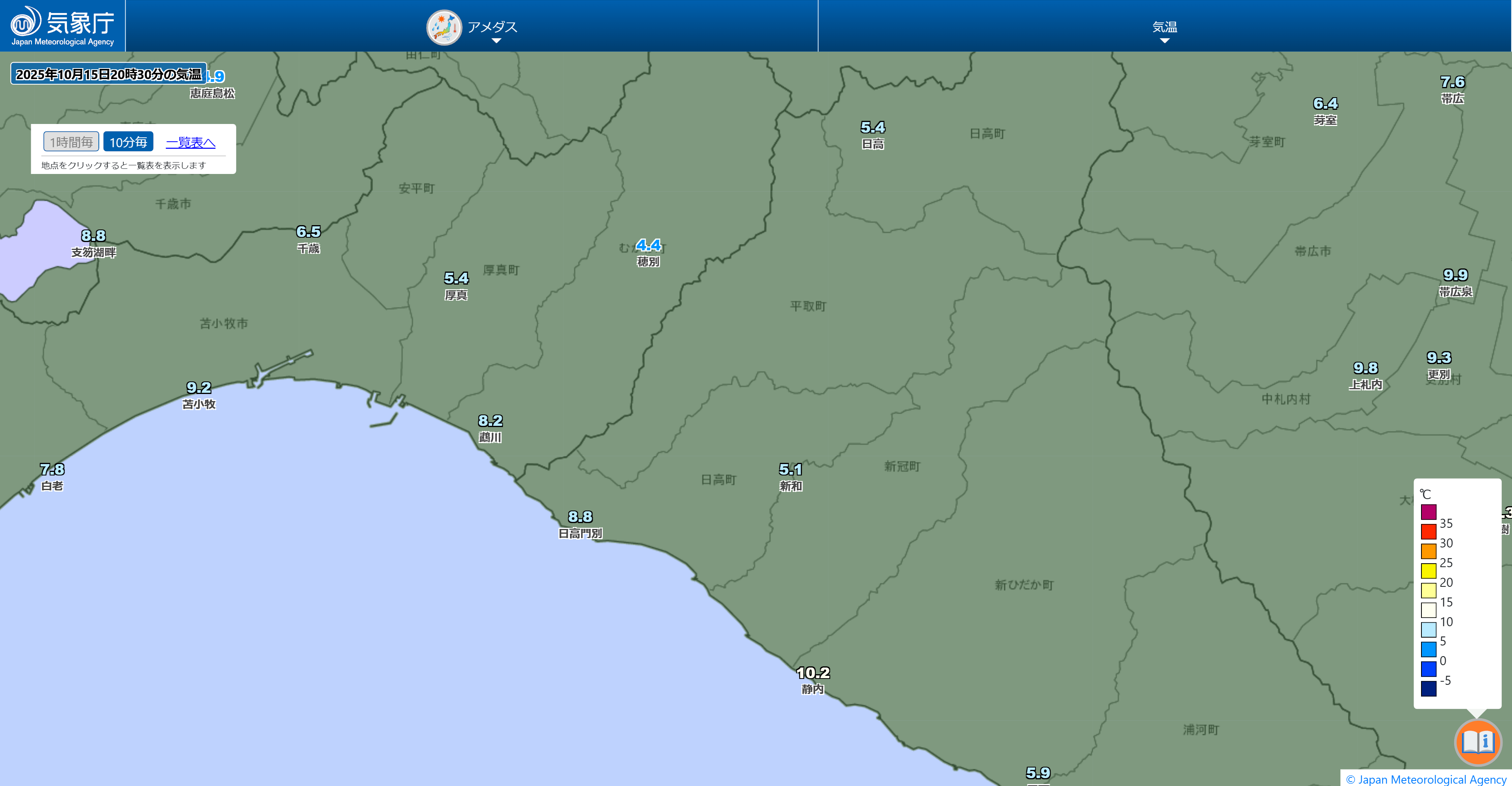Expand the 気温 element dropdown arrow
This screenshot has width=1512, height=786.
[1165, 41]
